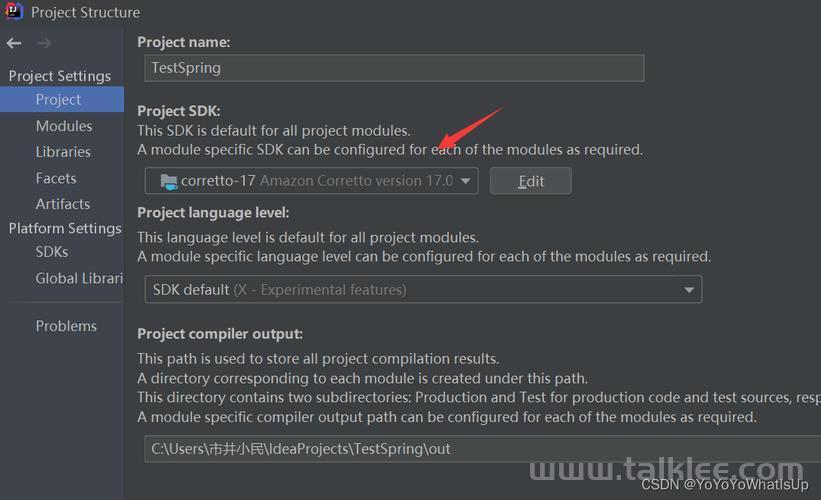Select Global Libraries in sidebar
This screenshot has width=821, height=500.
coord(79,279)
